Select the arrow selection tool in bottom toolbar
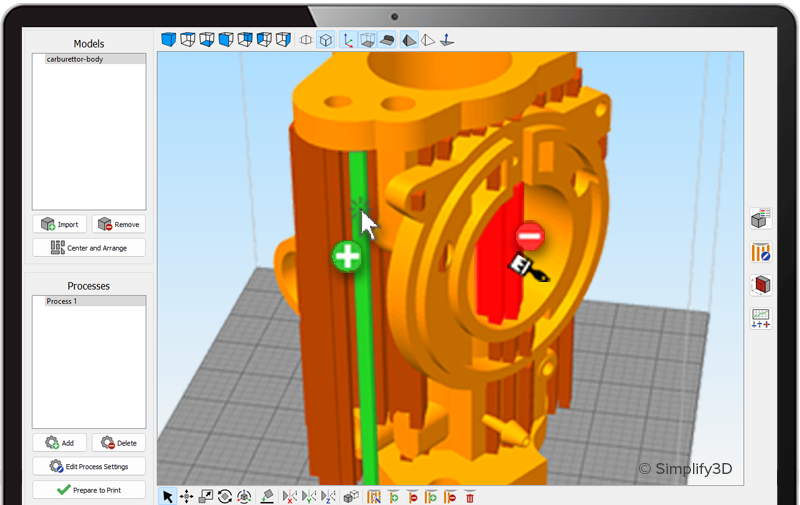 pos(167,496)
